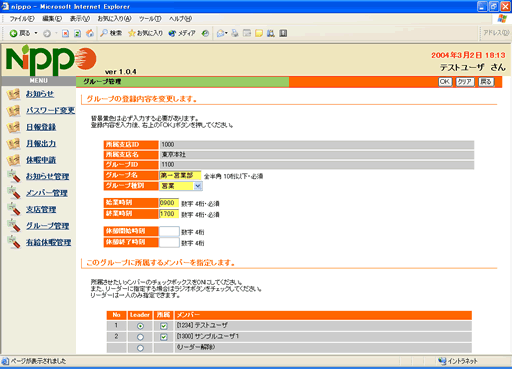Screen dimensions: 512x369
Task: Toggle 所属 checkbox for テストユーザ
Action: tap(164, 326)
